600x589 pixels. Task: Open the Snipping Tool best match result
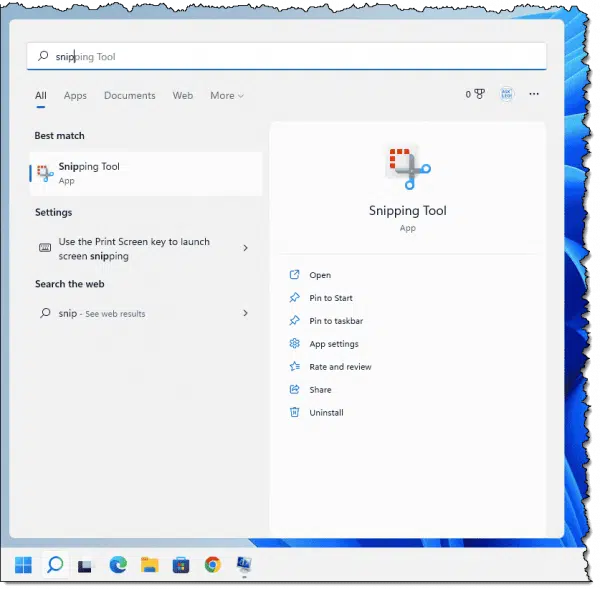click(x=146, y=174)
